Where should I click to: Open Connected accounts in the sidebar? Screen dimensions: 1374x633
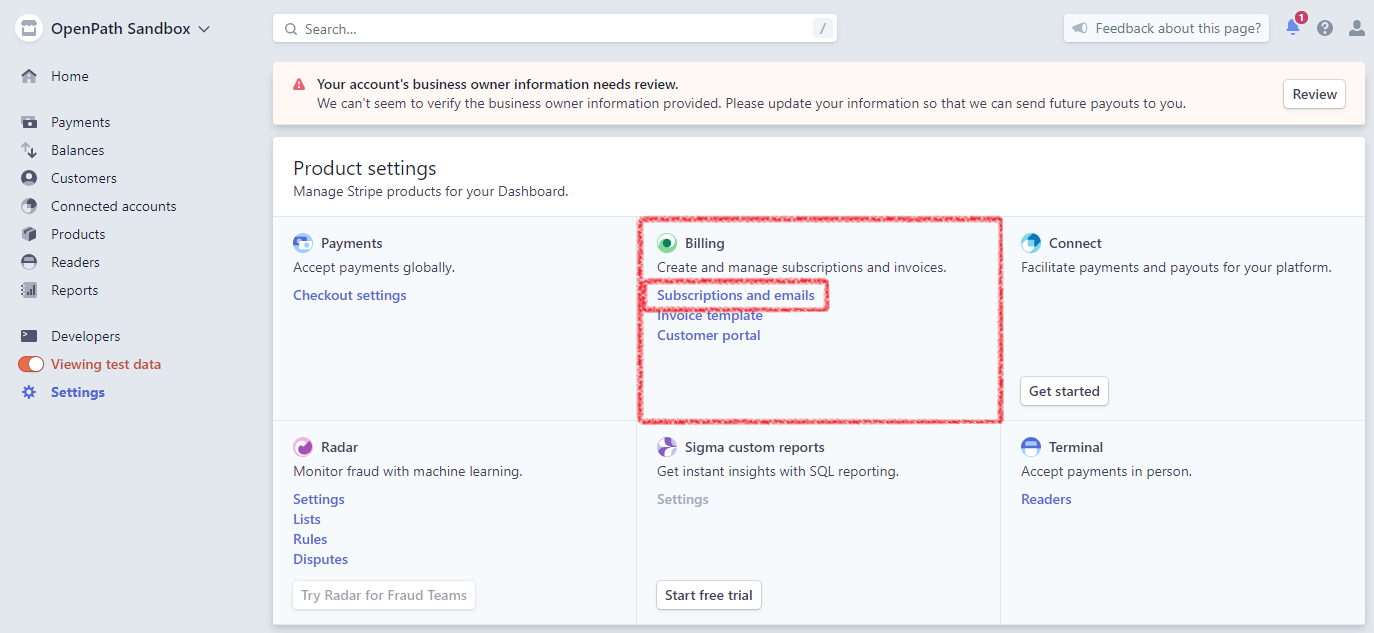pyautogui.click(x=114, y=206)
